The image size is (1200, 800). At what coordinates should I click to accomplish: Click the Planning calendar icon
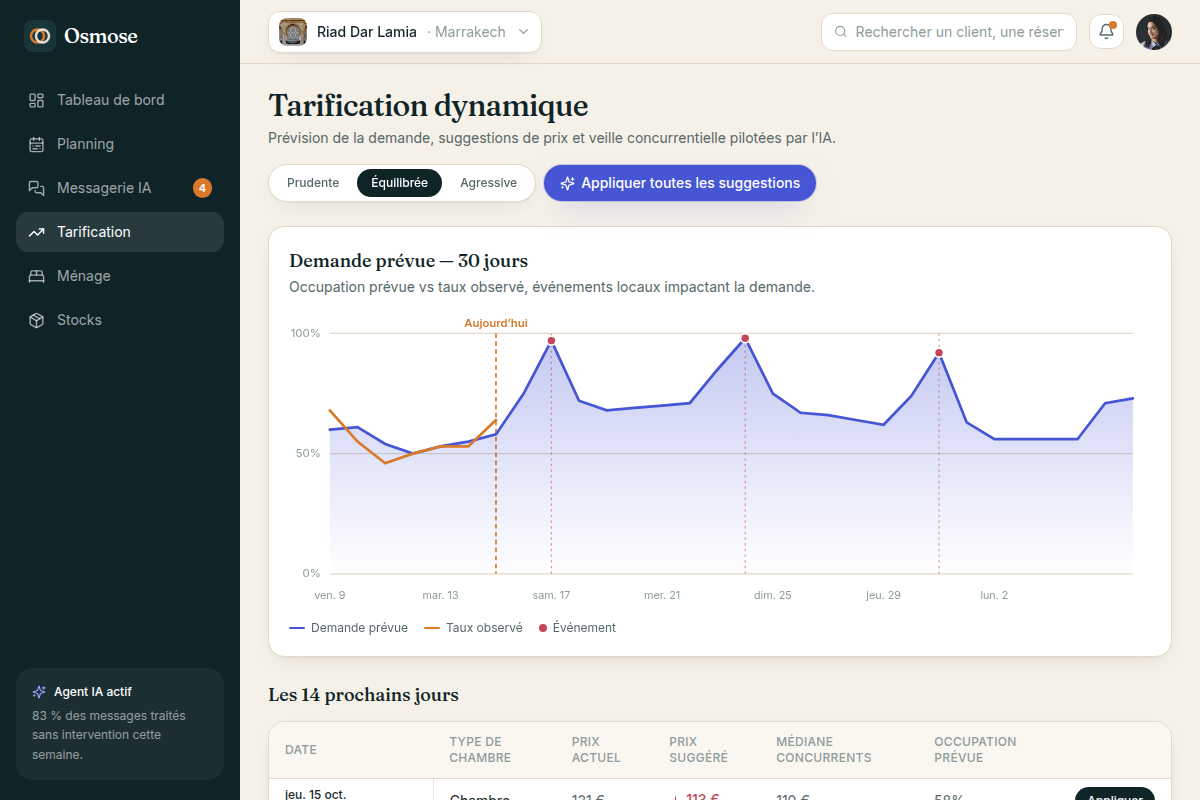pyautogui.click(x=37, y=144)
